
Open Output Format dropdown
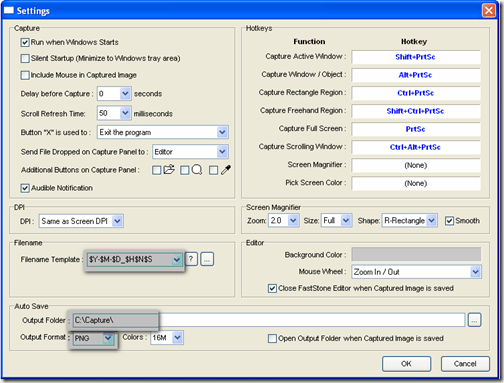pos(108,338)
